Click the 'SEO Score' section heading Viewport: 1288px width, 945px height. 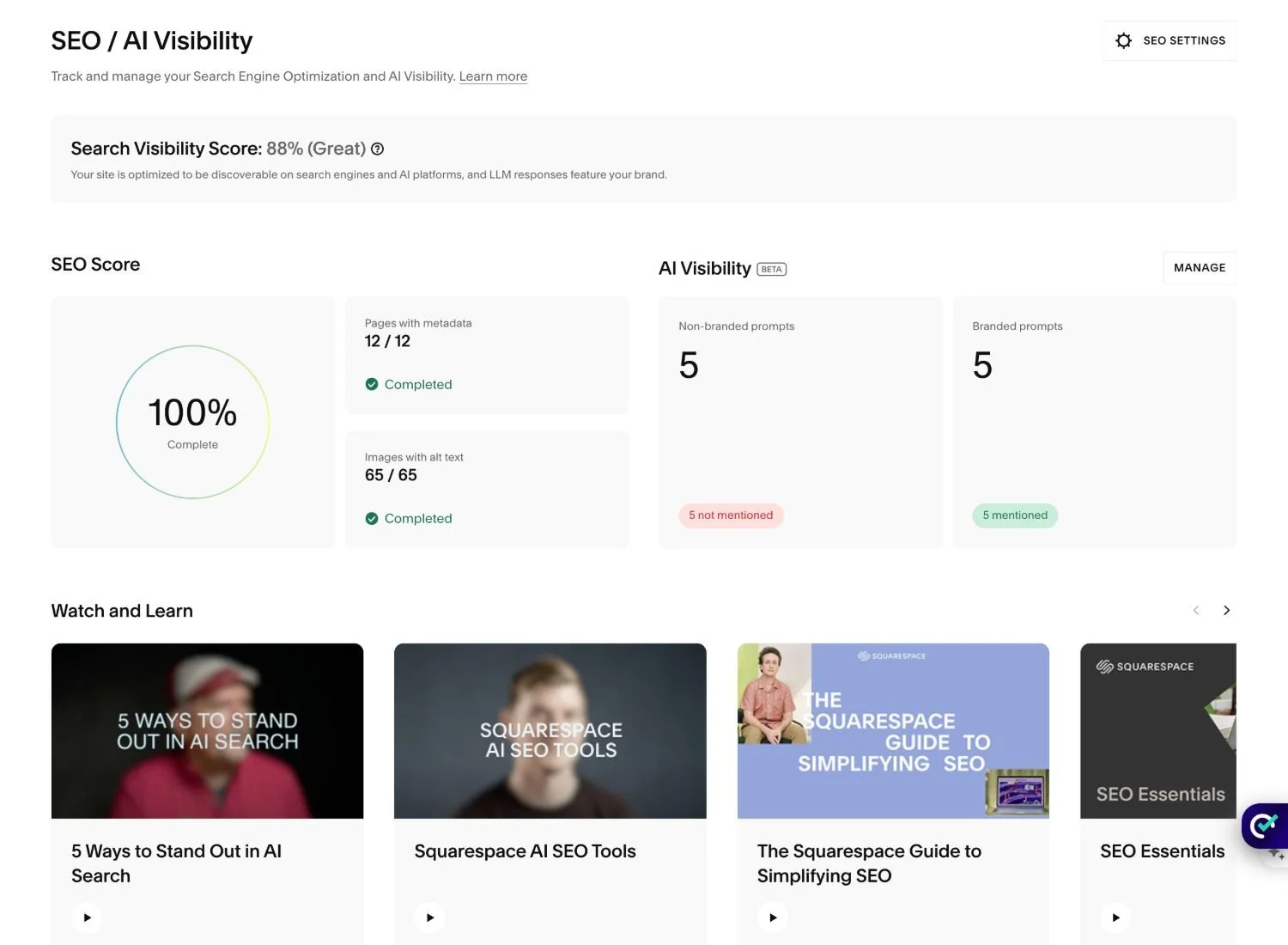pos(95,265)
